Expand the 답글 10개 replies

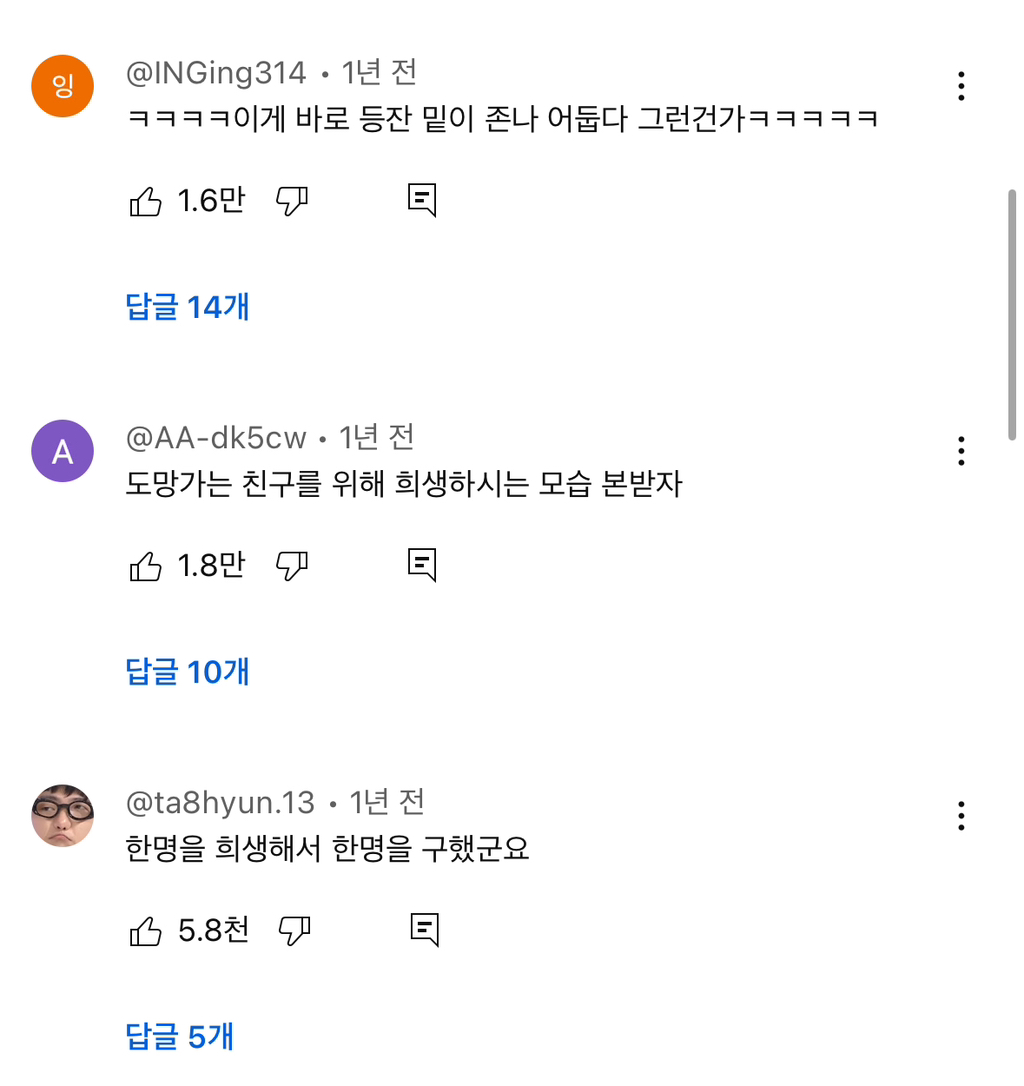pos(188,672)
